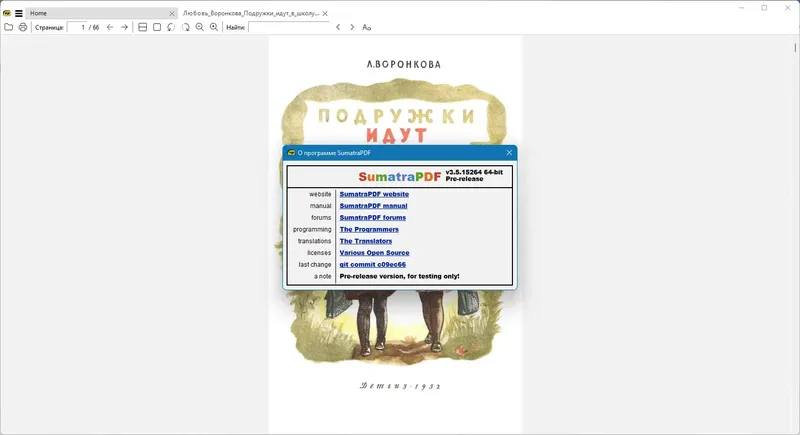Rotate the page counterclockwise
The width and height of the screenshot is (800, 435).
coord(171,27)
